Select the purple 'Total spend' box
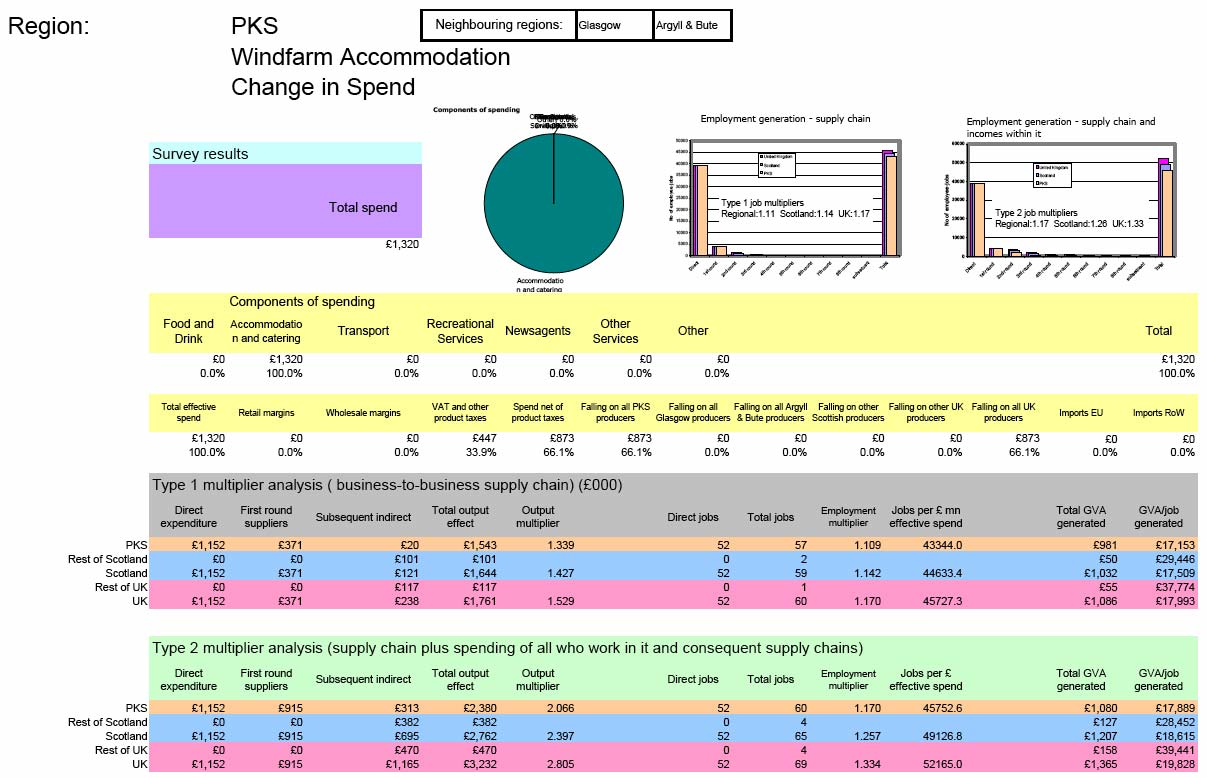The width and height of the screenshot is (1207, 778). pyautogui.click(x=285, y=201)
